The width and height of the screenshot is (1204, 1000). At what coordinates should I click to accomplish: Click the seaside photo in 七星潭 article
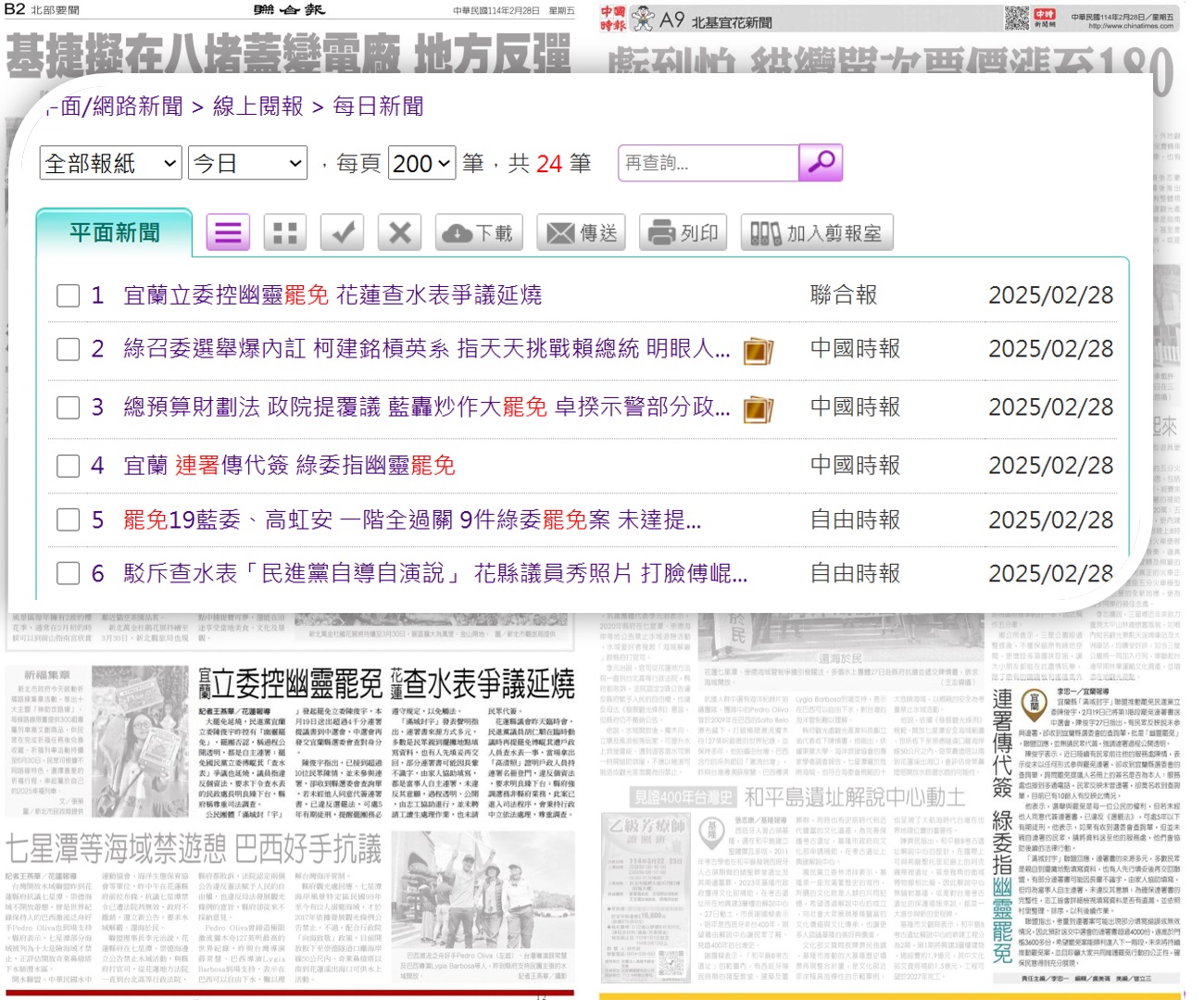[x=481, y=888]
